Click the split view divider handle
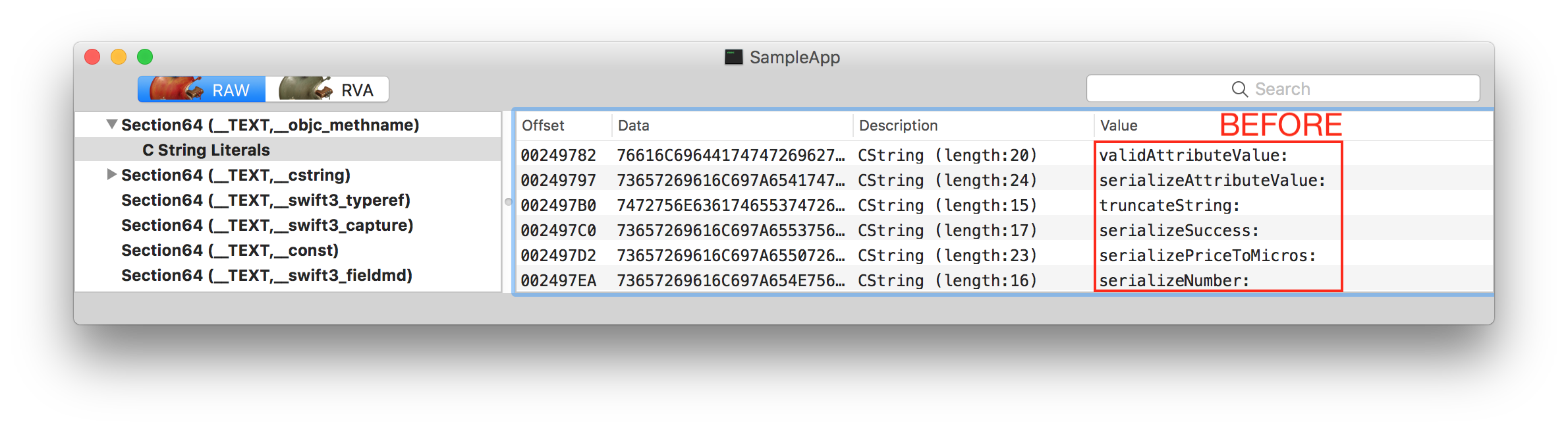The height and width of the screenshot is (430, 1568). [x=508, y=202]
